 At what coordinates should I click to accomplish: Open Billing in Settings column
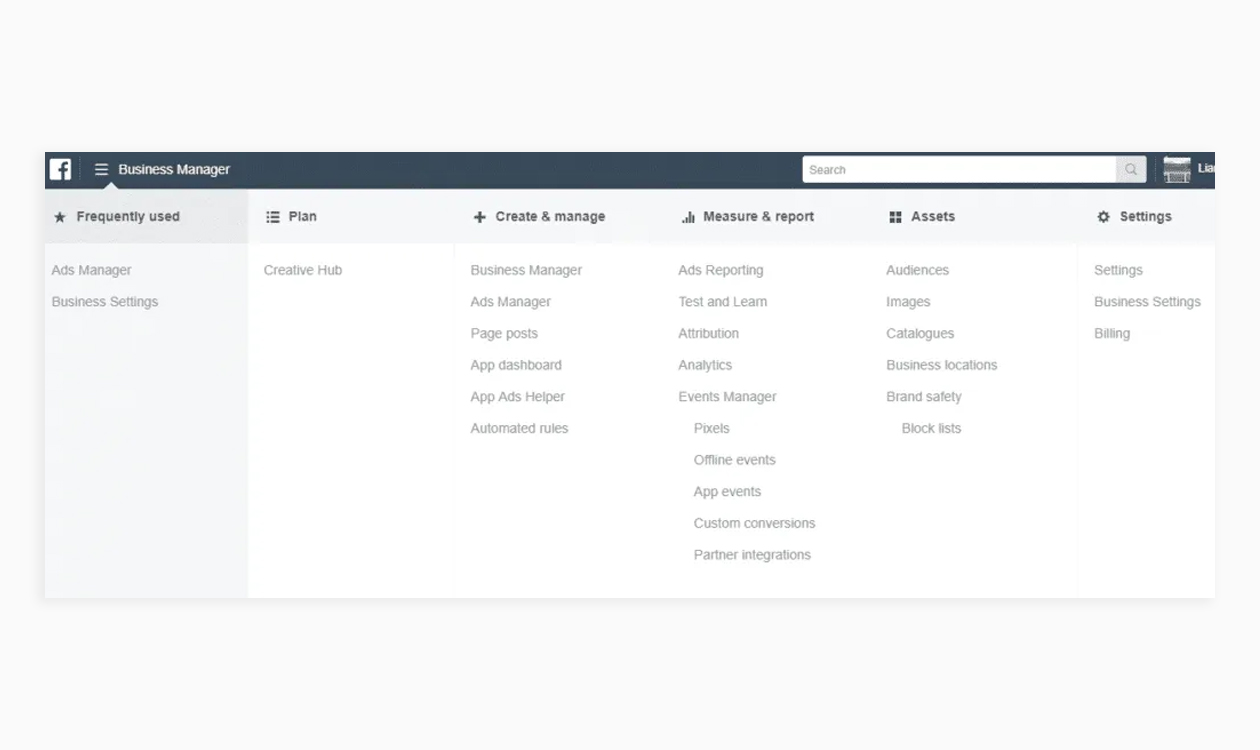(1111, 334)
